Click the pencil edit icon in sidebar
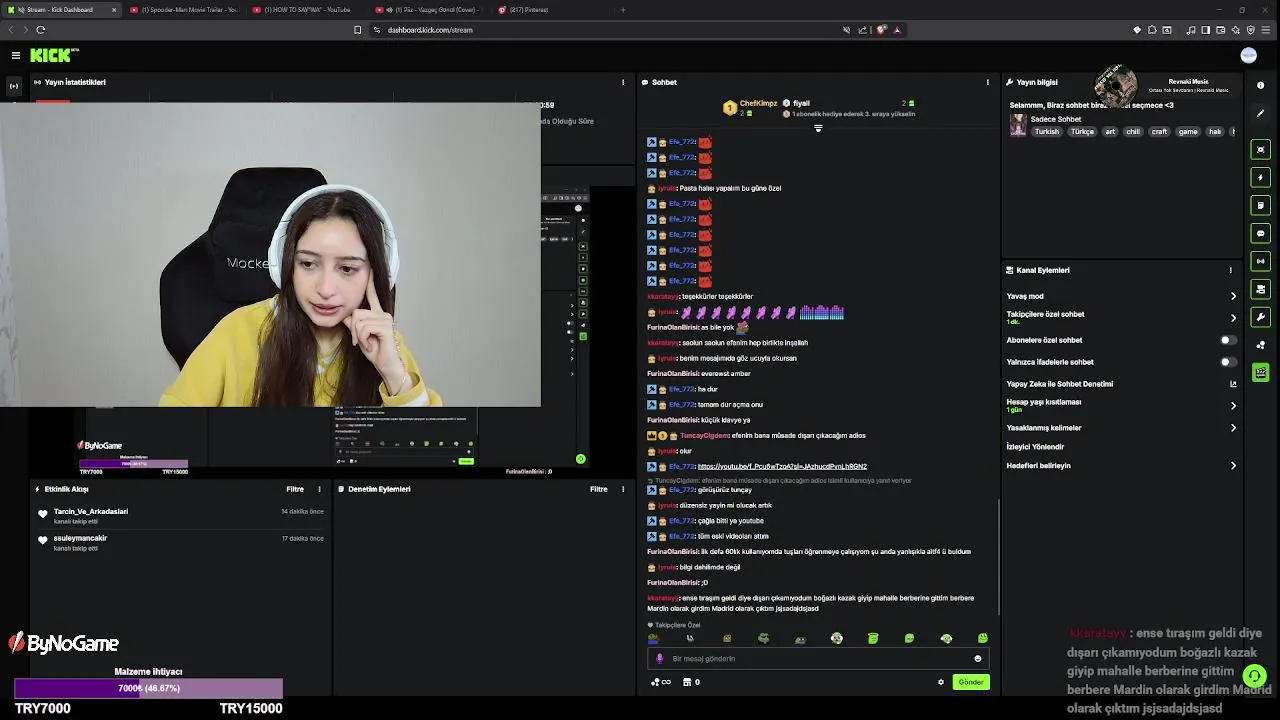Screen dimensions: 1280x720 [1261, 113]
